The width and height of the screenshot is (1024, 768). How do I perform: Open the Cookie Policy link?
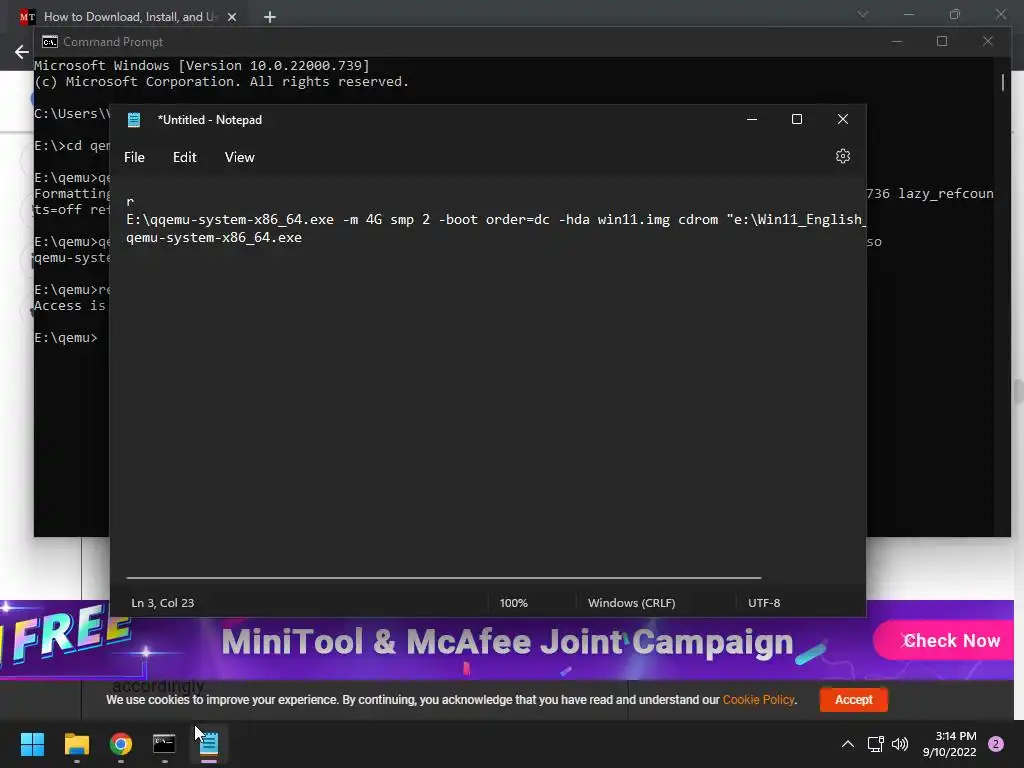(x=758, y=699)
